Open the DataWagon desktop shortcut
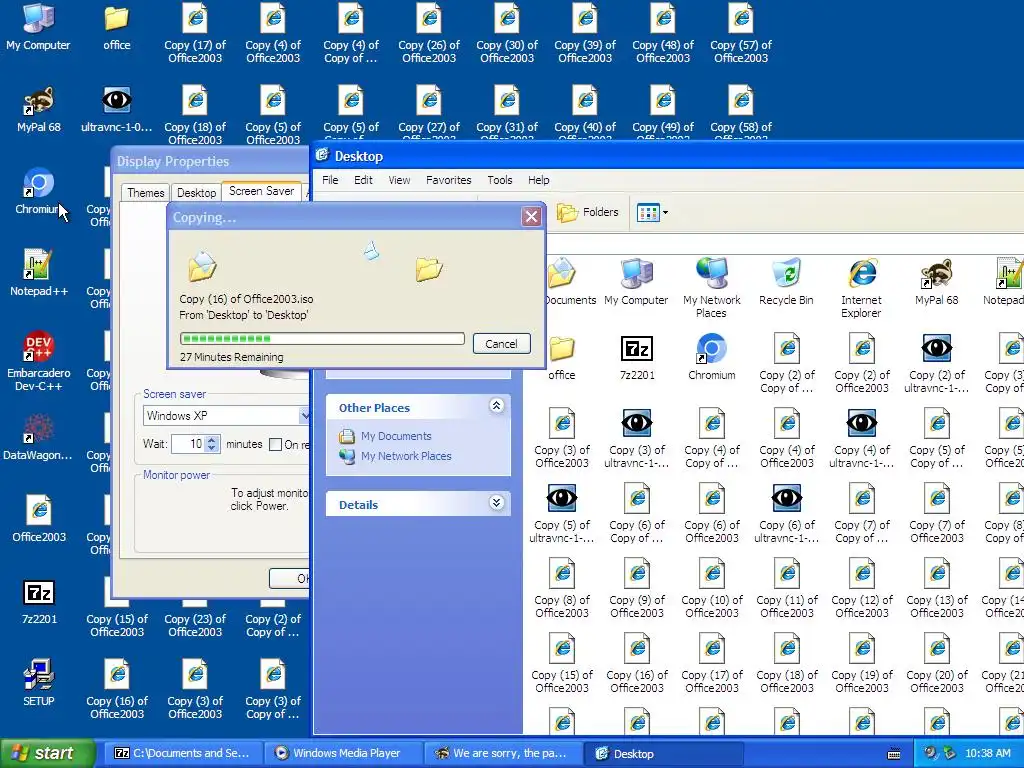Viewport: 1024px width, 768px height. click(38, 437)
